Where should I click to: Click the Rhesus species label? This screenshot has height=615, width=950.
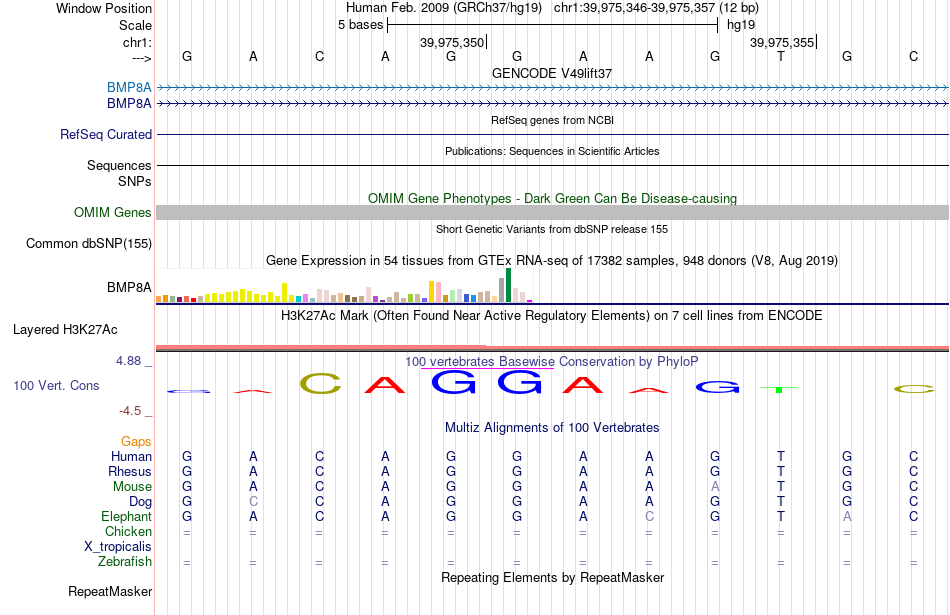[130, 471]
